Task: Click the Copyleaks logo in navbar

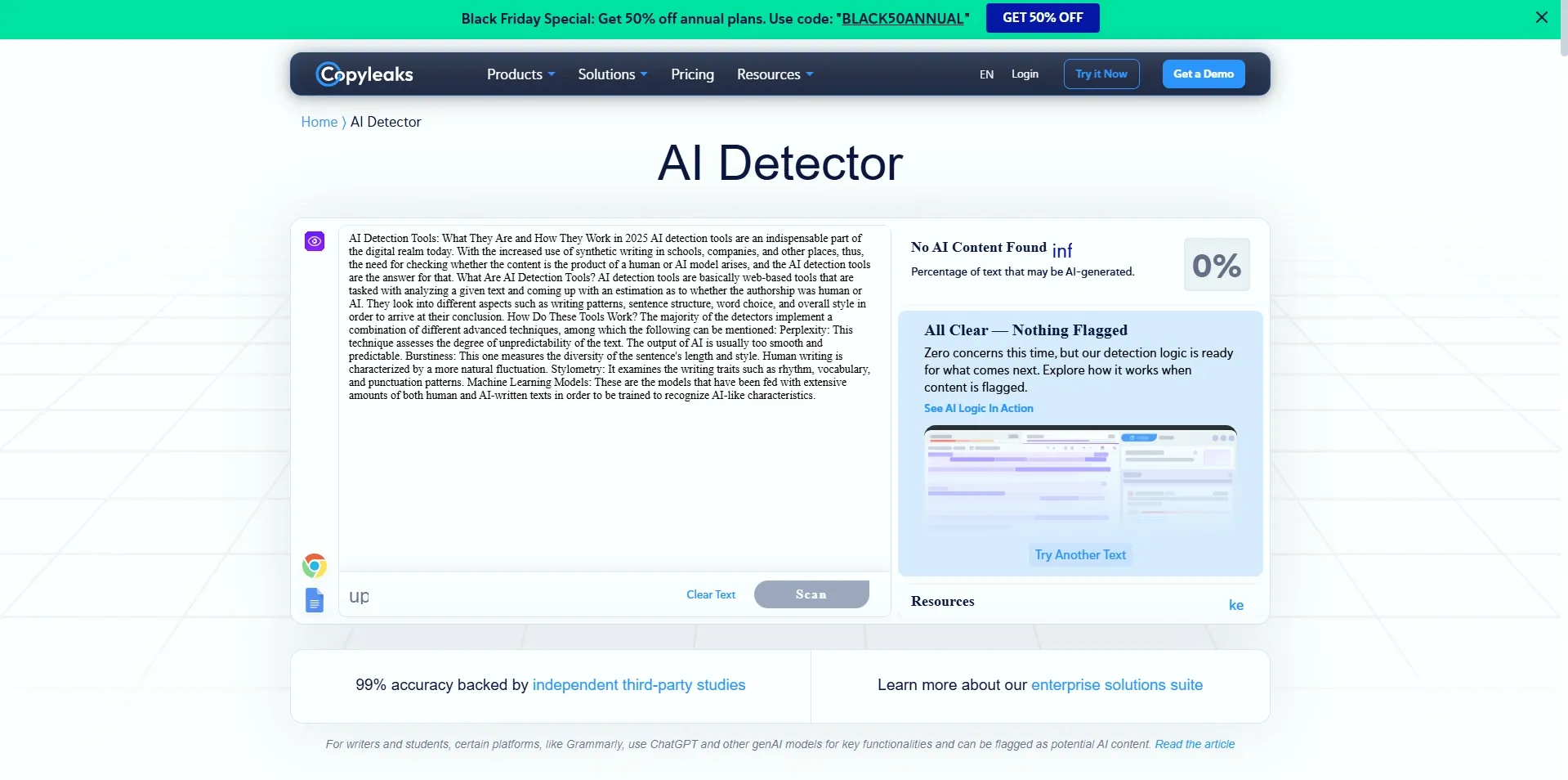Action: click(364, 74)
